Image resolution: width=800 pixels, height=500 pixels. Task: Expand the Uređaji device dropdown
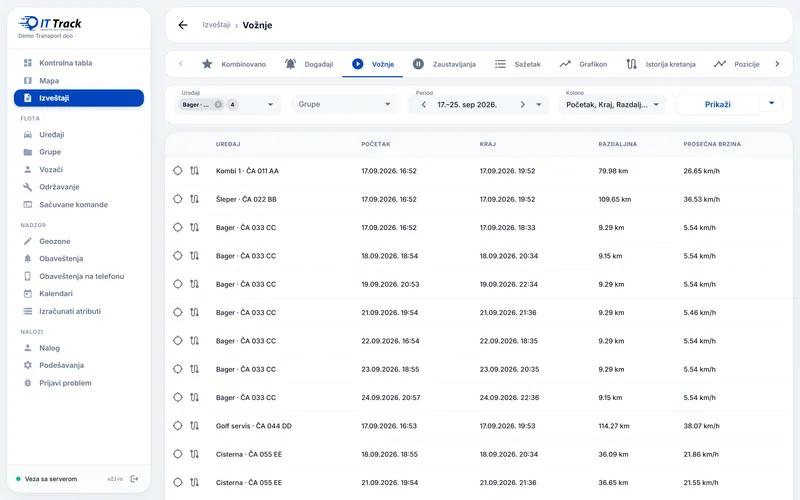[x=270, y=105]
